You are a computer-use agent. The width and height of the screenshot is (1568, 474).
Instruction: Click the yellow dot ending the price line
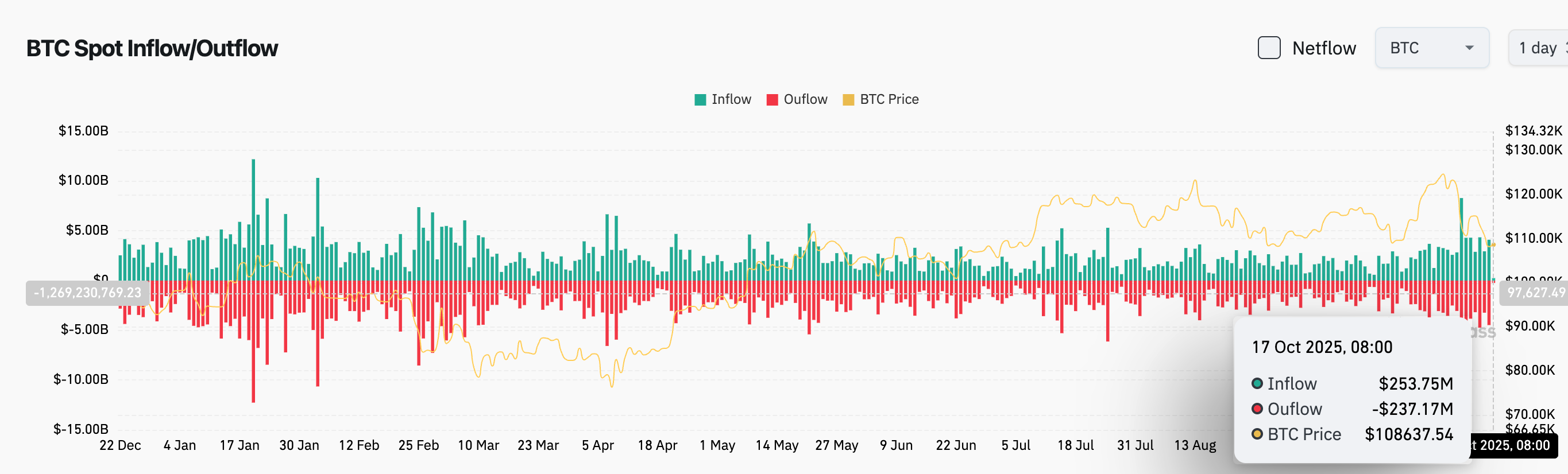tap(1493, 244)
